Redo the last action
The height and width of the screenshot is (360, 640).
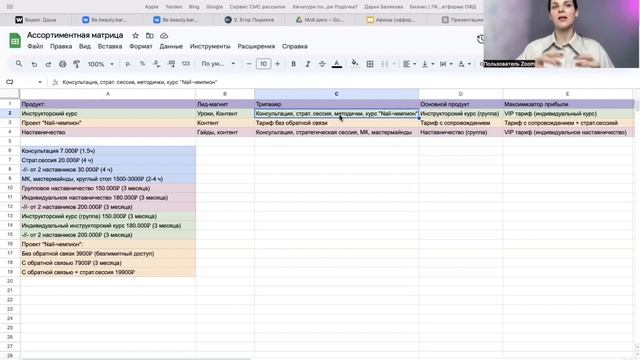pyautogui.click(x=48, y=64)
